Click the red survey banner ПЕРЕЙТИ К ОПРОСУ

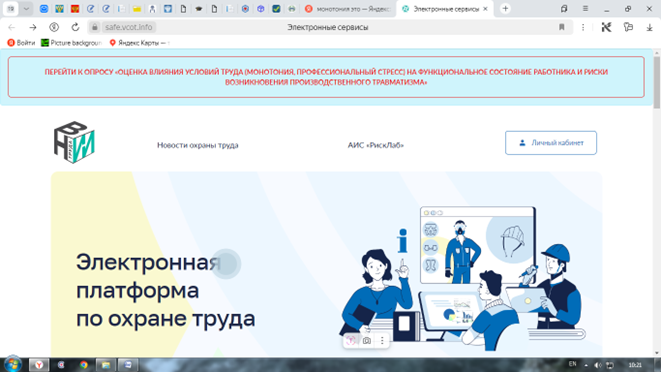point(326,77)
